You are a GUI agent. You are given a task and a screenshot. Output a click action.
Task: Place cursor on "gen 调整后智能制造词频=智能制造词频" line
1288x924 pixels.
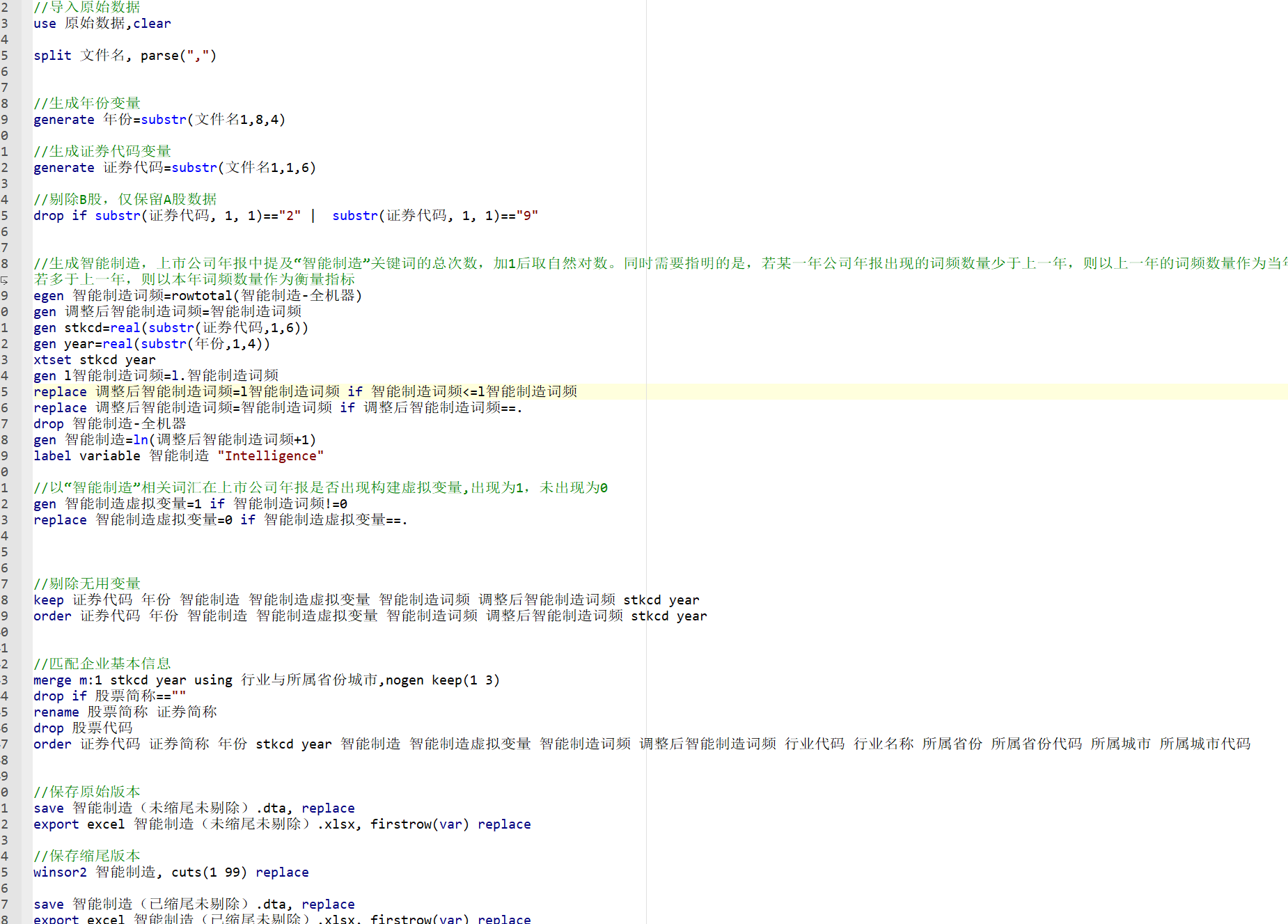pos(168,311)
